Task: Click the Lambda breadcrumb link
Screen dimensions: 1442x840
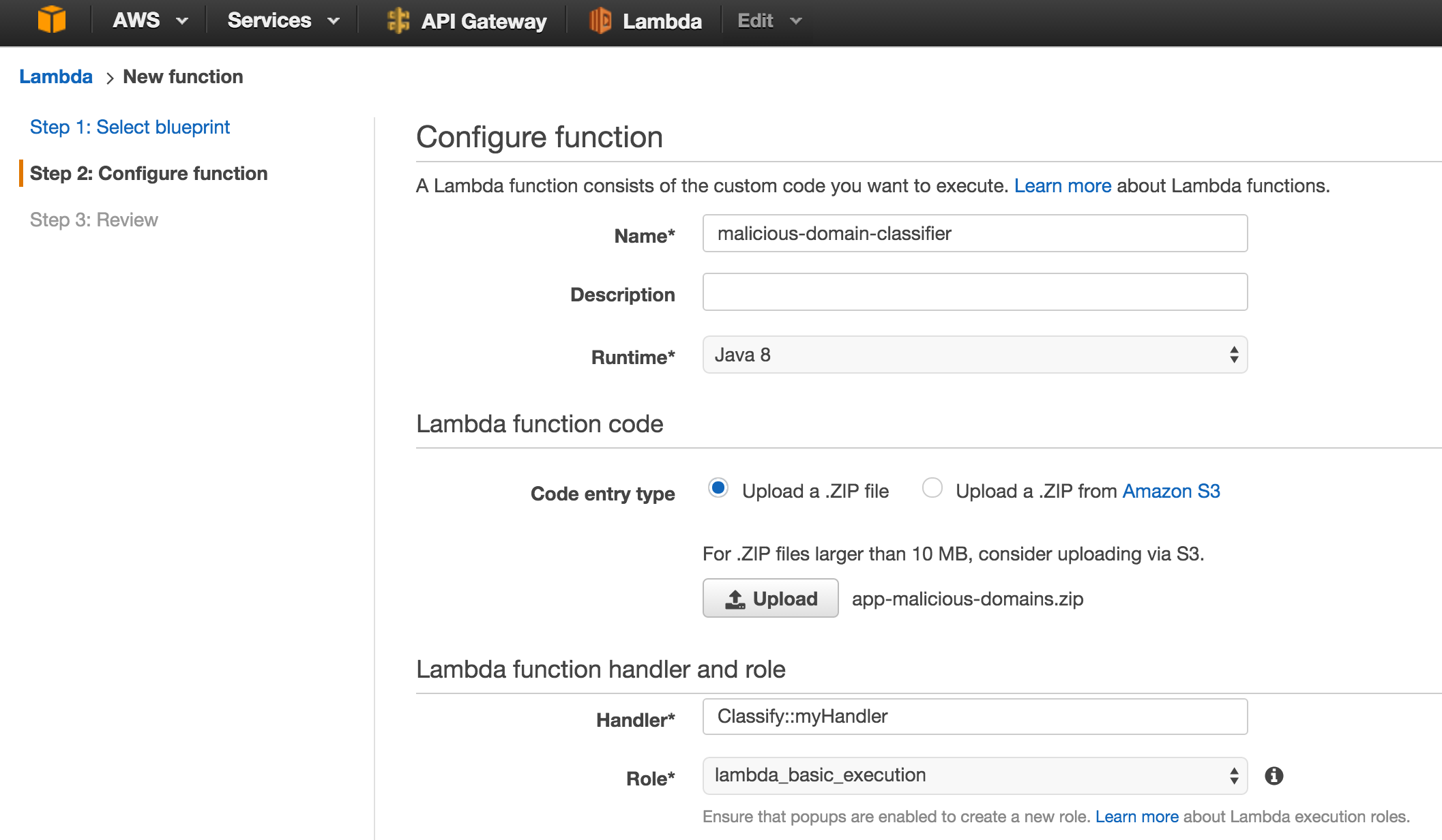Action: [x=56, y=76]
